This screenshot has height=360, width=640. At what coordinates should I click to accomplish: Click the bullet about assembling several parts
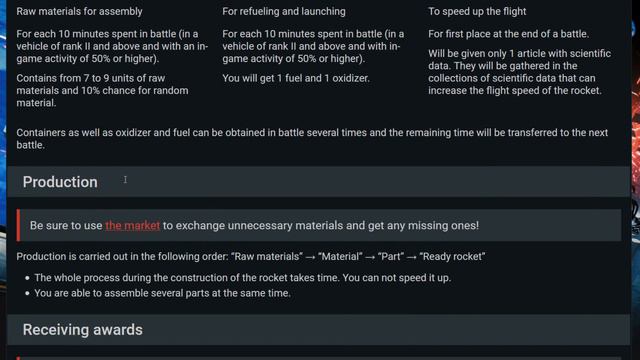coord(162,293)
